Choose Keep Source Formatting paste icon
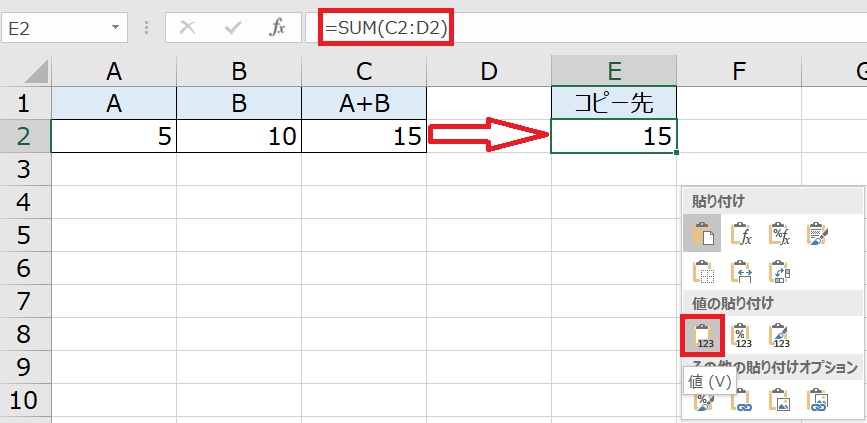The image size is (867, 423). tap(817, 233)
